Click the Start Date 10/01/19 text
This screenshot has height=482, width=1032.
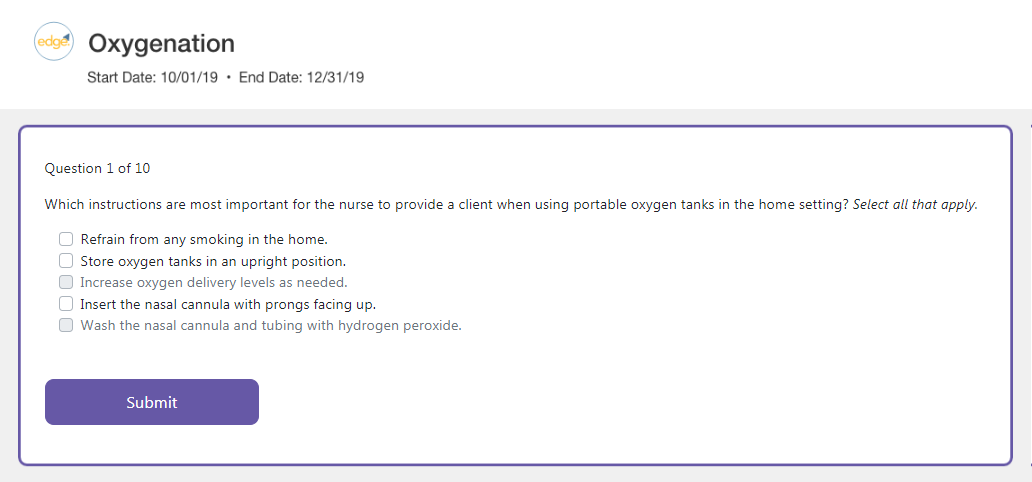[x=153, y=78]
